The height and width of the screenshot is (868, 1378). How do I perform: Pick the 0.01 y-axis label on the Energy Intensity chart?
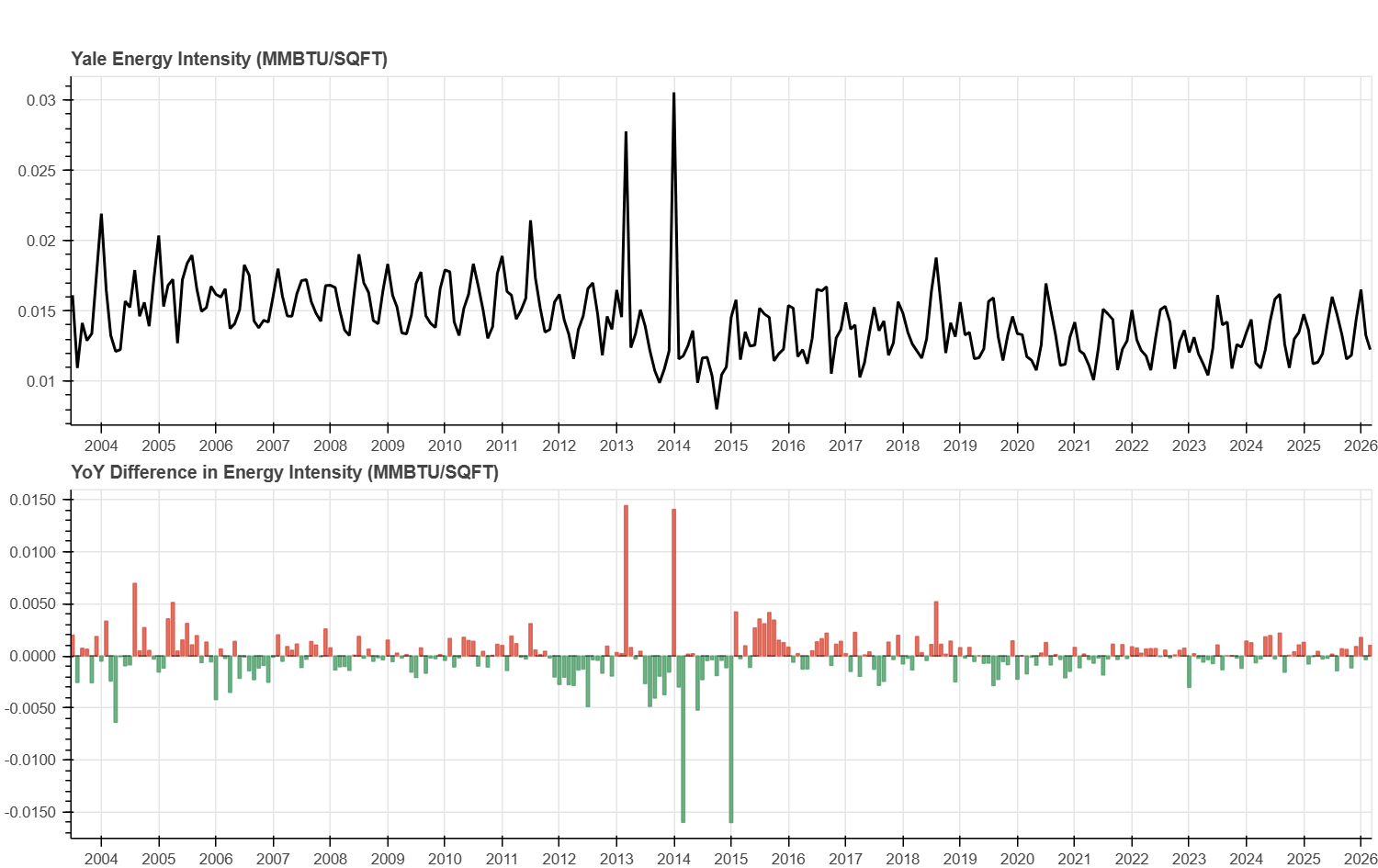tap(41, 381)
